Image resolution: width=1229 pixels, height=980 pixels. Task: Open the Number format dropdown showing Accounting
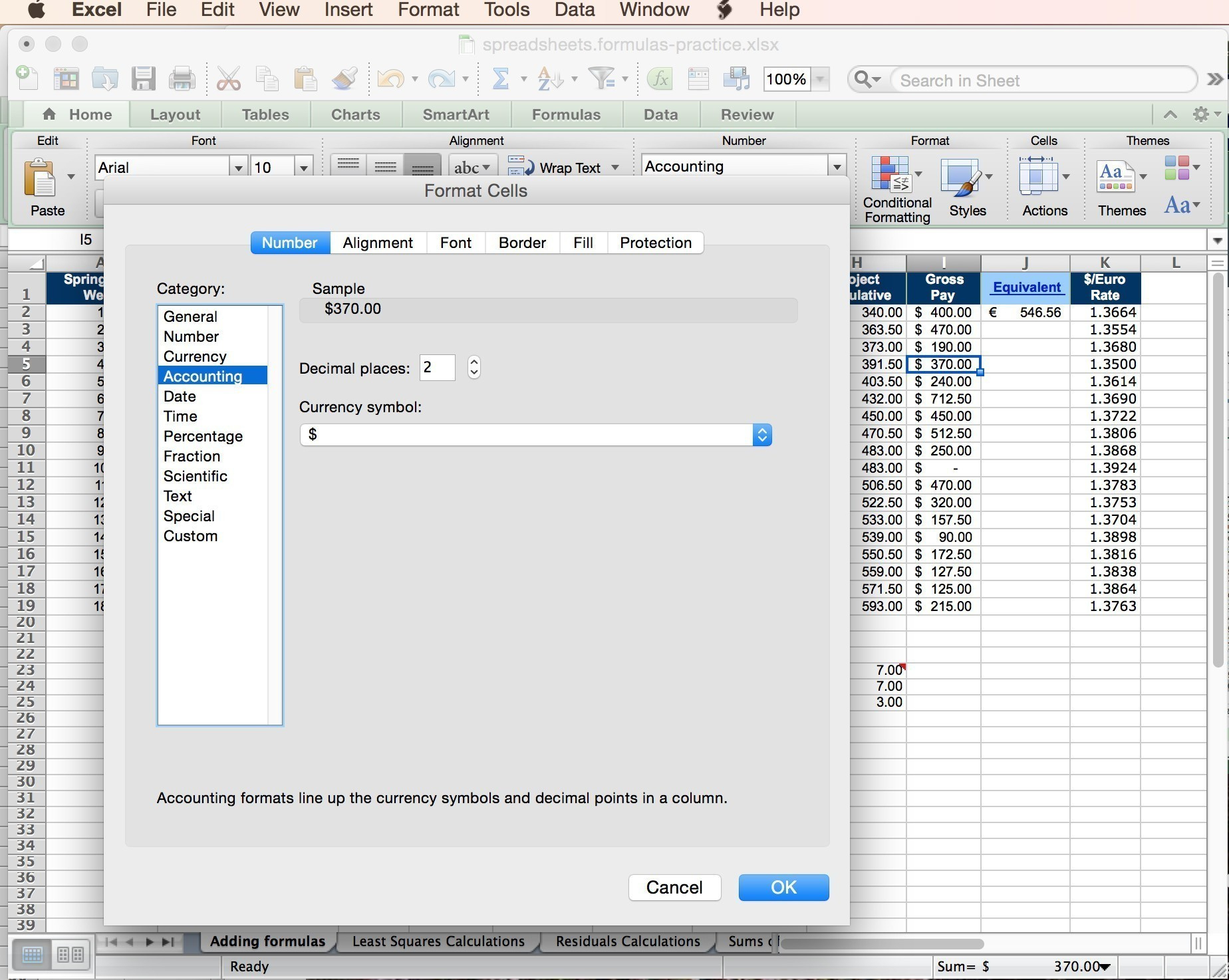click(836, 166)
